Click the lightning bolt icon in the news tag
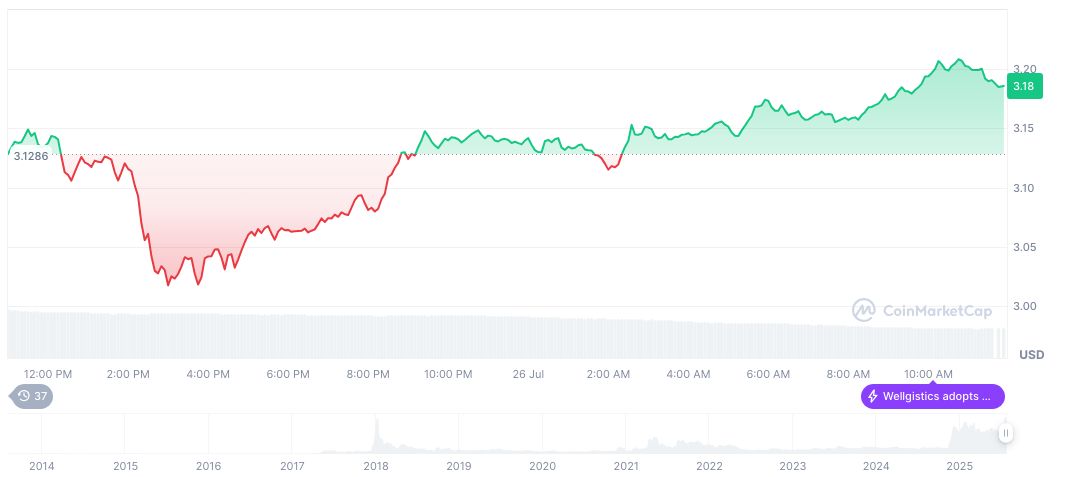The width and height of the screenshot is (1072, 477). click(x=872, y=396)
